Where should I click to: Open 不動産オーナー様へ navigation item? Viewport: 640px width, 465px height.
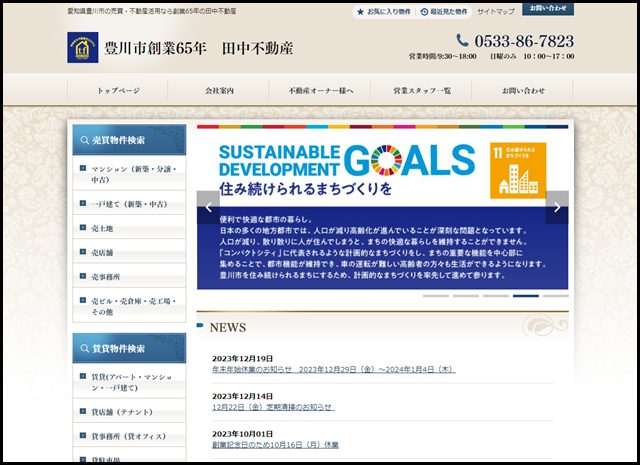[x=320, y=91]
